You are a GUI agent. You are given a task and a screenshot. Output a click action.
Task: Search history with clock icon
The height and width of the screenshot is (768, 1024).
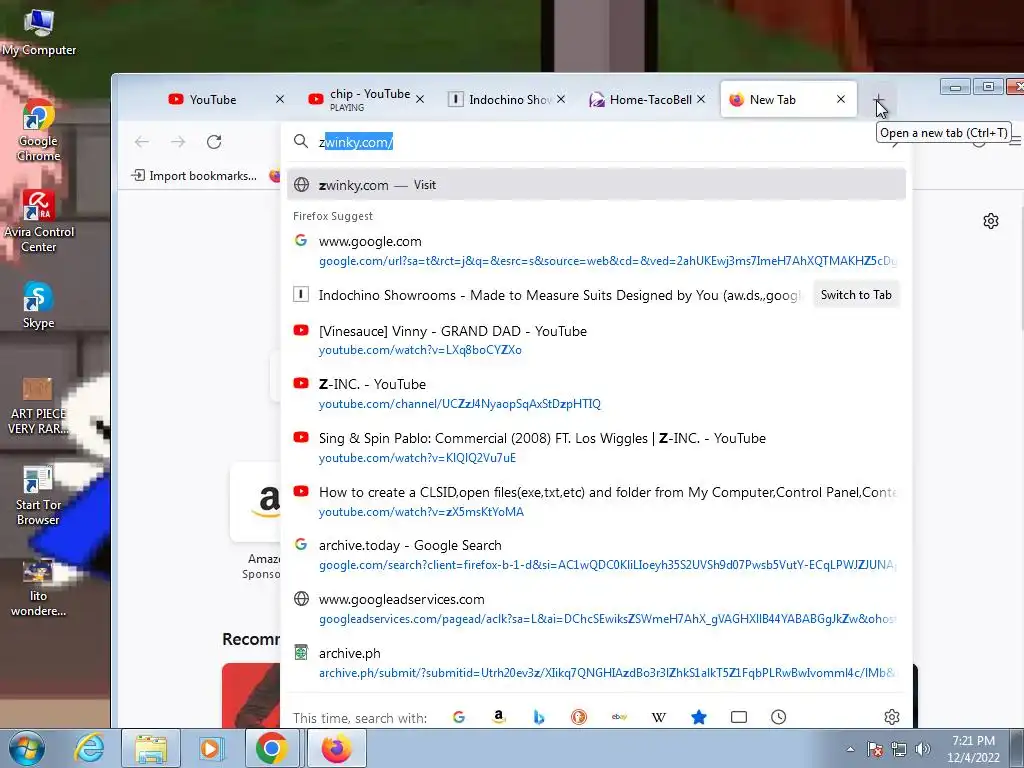click(778, 717)
